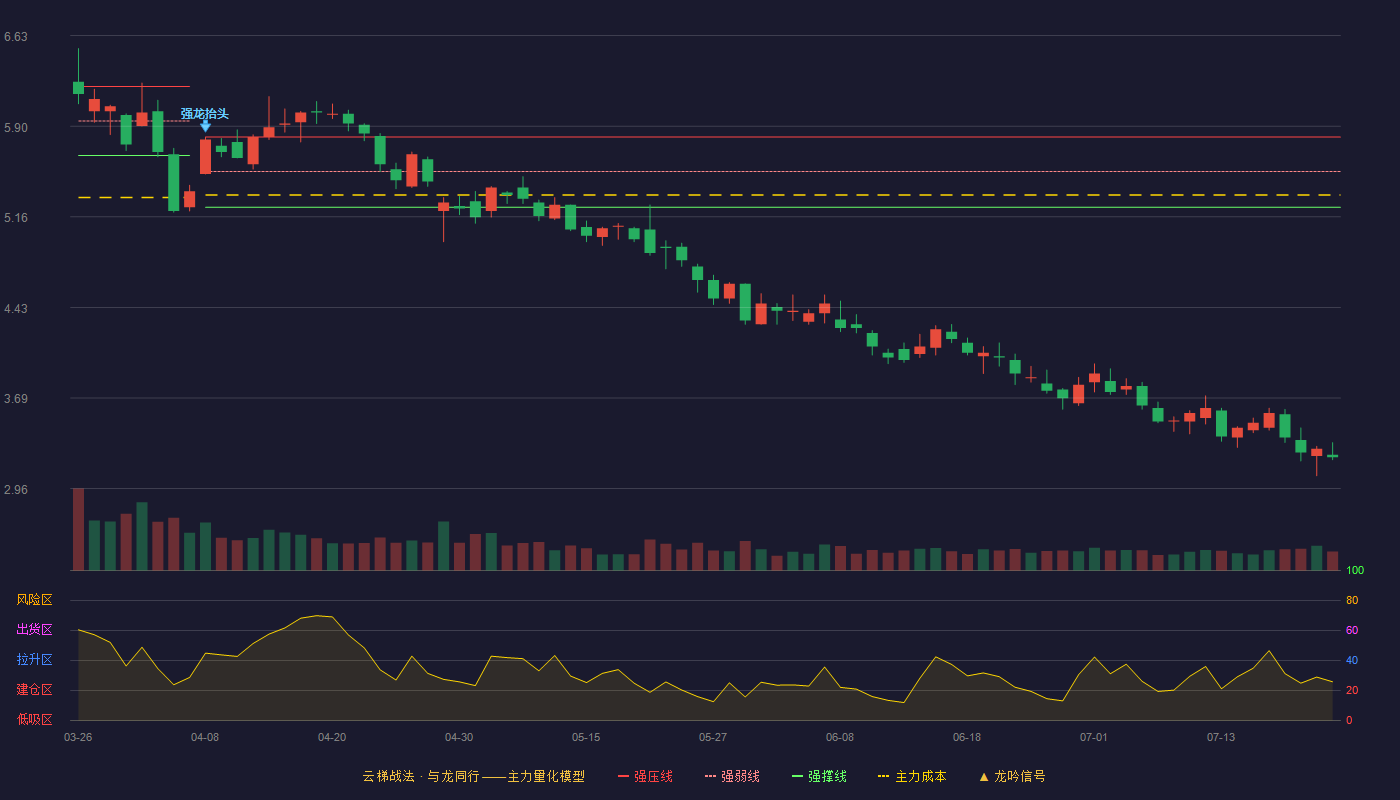This screenshot has height=800, width=1400.
Task: Click the 5.90 price axis label
Action: [15, 128]
